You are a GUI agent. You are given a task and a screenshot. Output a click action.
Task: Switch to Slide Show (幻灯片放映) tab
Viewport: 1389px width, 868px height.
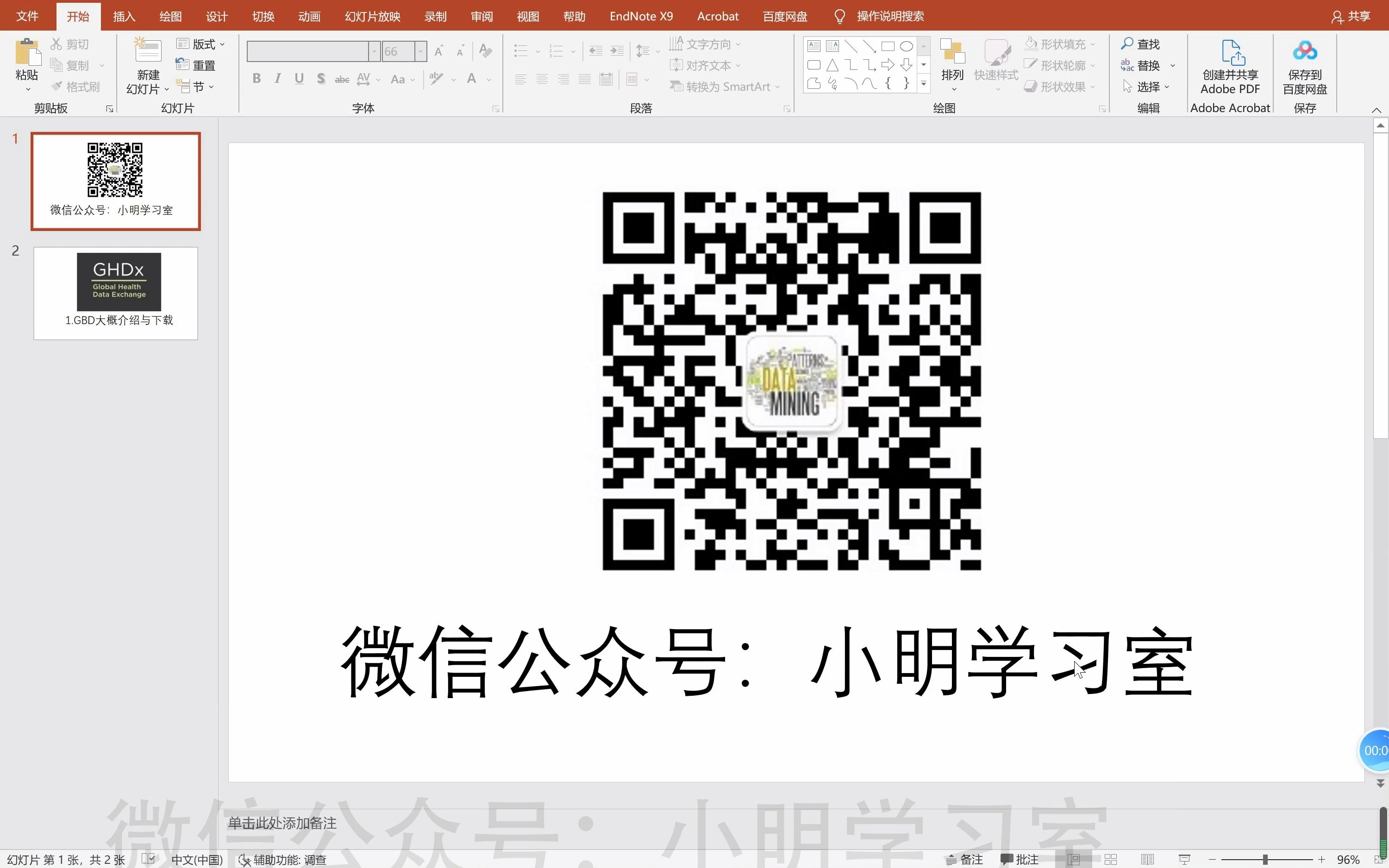373,16
